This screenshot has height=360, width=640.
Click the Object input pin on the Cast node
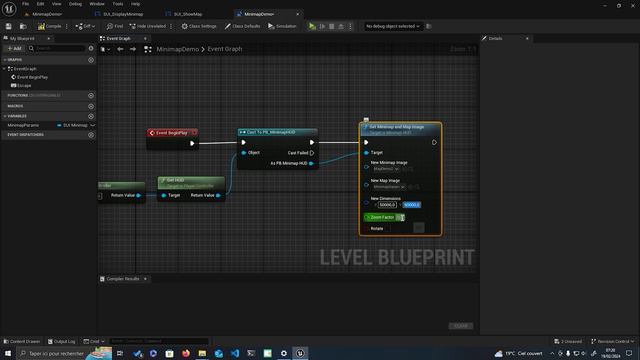[x=244, y=153]
